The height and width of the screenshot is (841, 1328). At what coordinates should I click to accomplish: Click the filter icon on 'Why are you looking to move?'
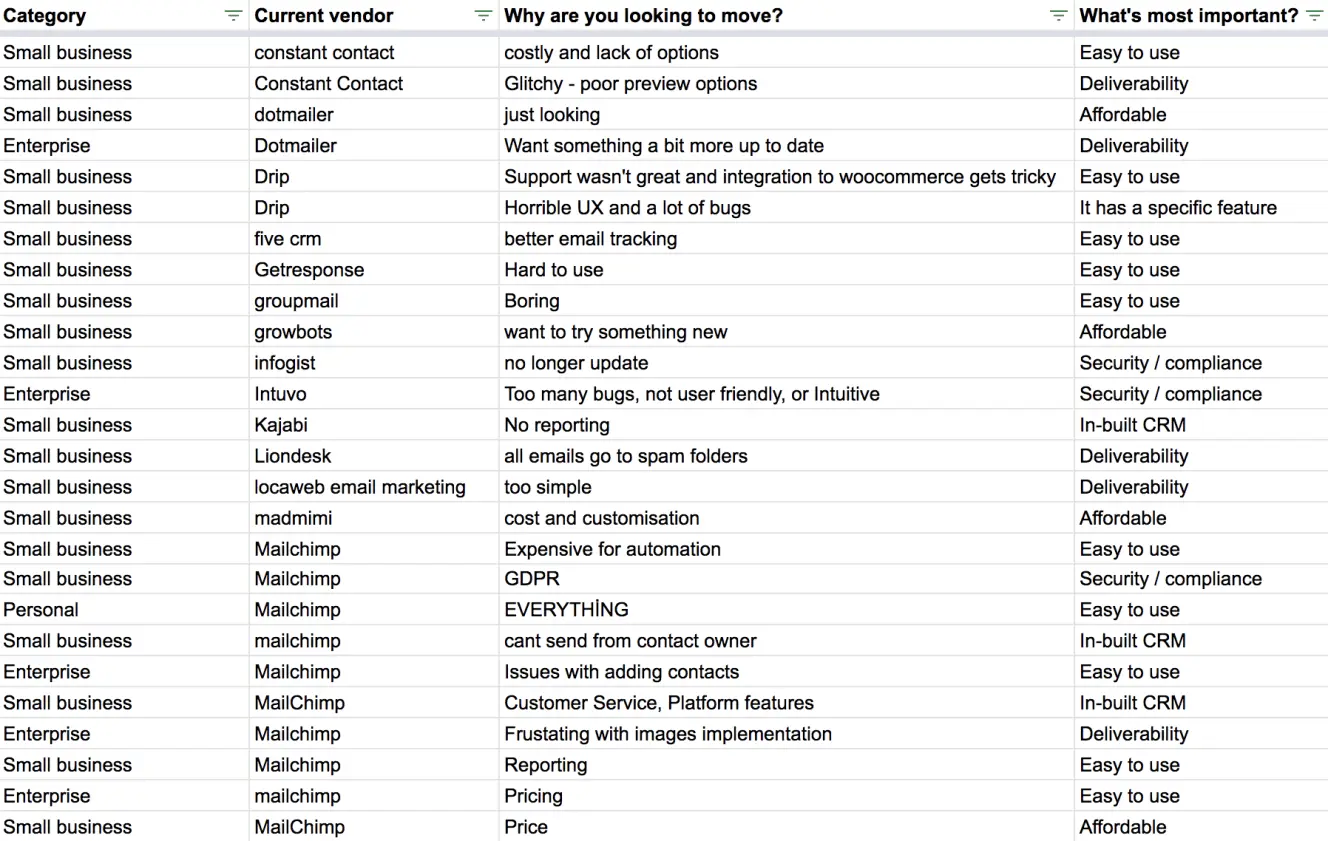click(x=1057, y=15)
